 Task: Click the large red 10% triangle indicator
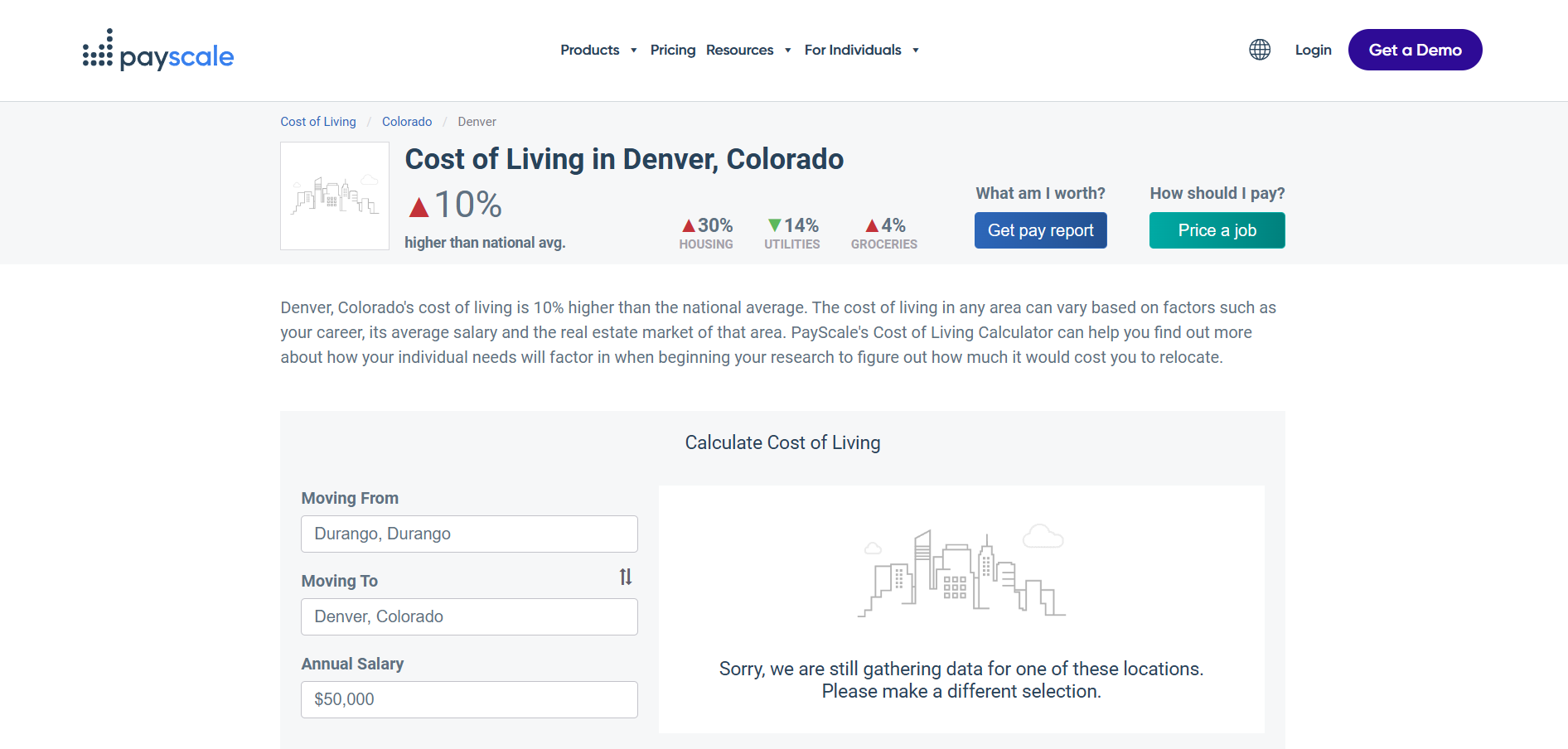tap(419, 207)
